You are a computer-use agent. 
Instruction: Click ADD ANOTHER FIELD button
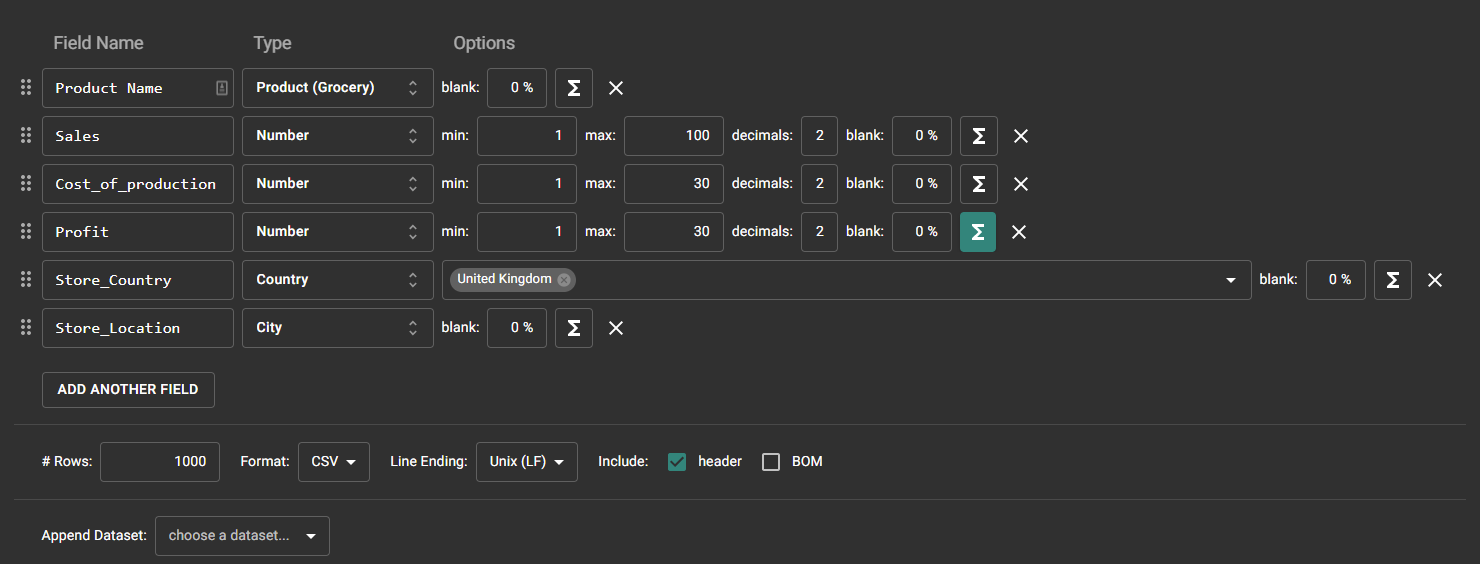128,390
